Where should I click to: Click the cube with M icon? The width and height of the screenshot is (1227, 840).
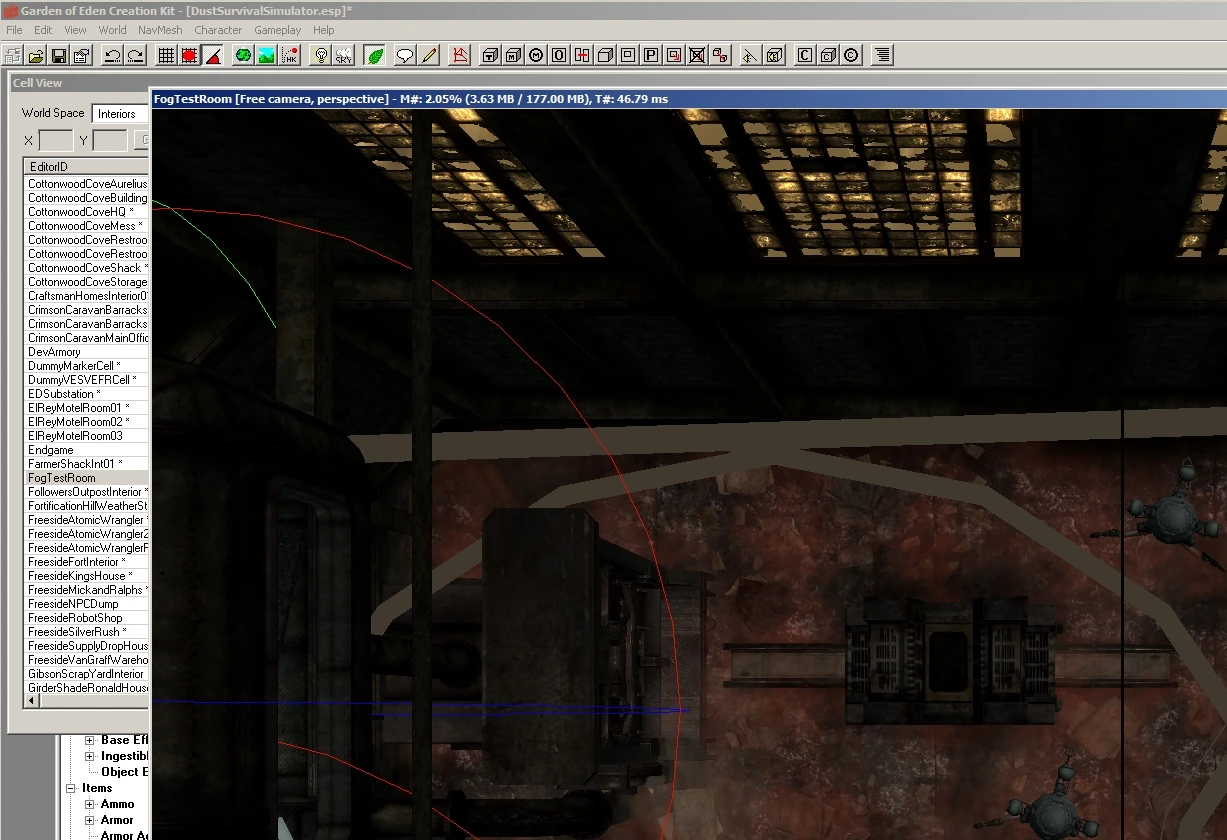click(x=513, y=55)
